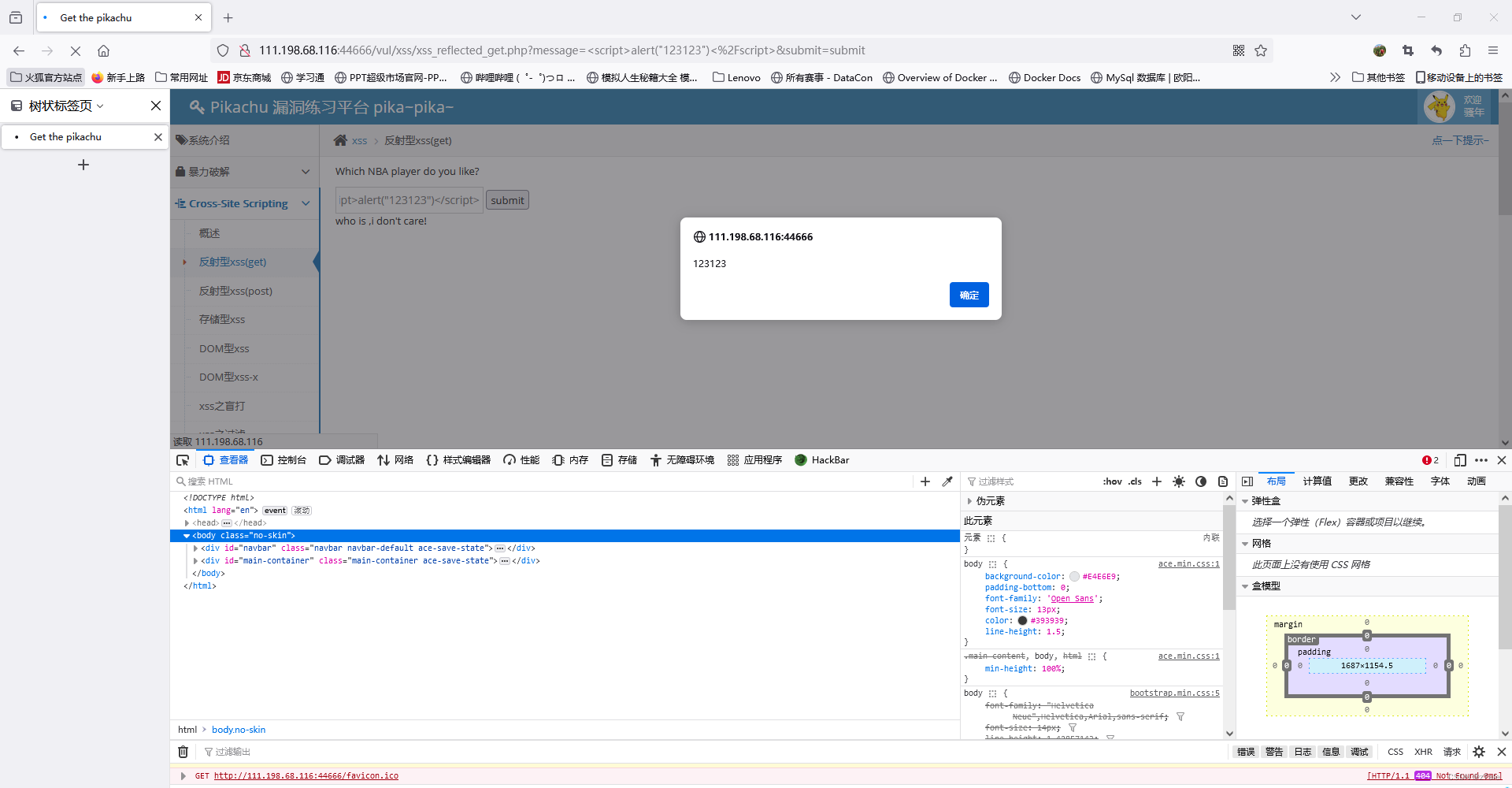Viewport: 1512px width, 788px height.
Task: Click the 搜索 HTML search field
Action: [543, 481]
